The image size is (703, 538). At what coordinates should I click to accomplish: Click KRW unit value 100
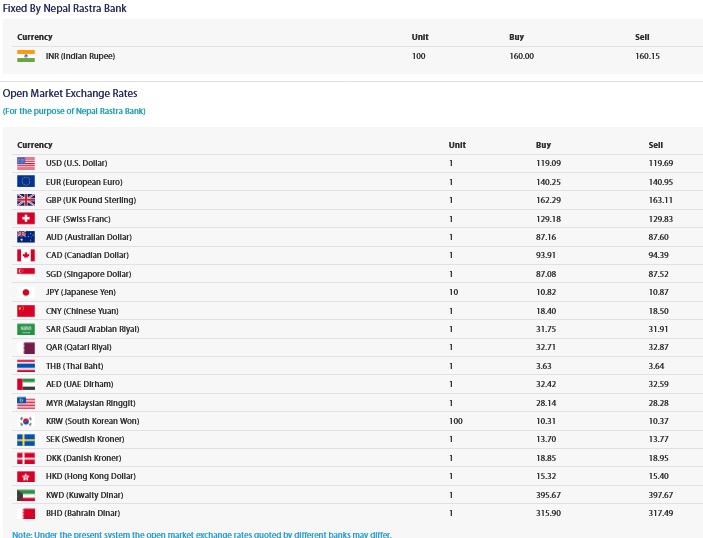[x=456, y=421]
